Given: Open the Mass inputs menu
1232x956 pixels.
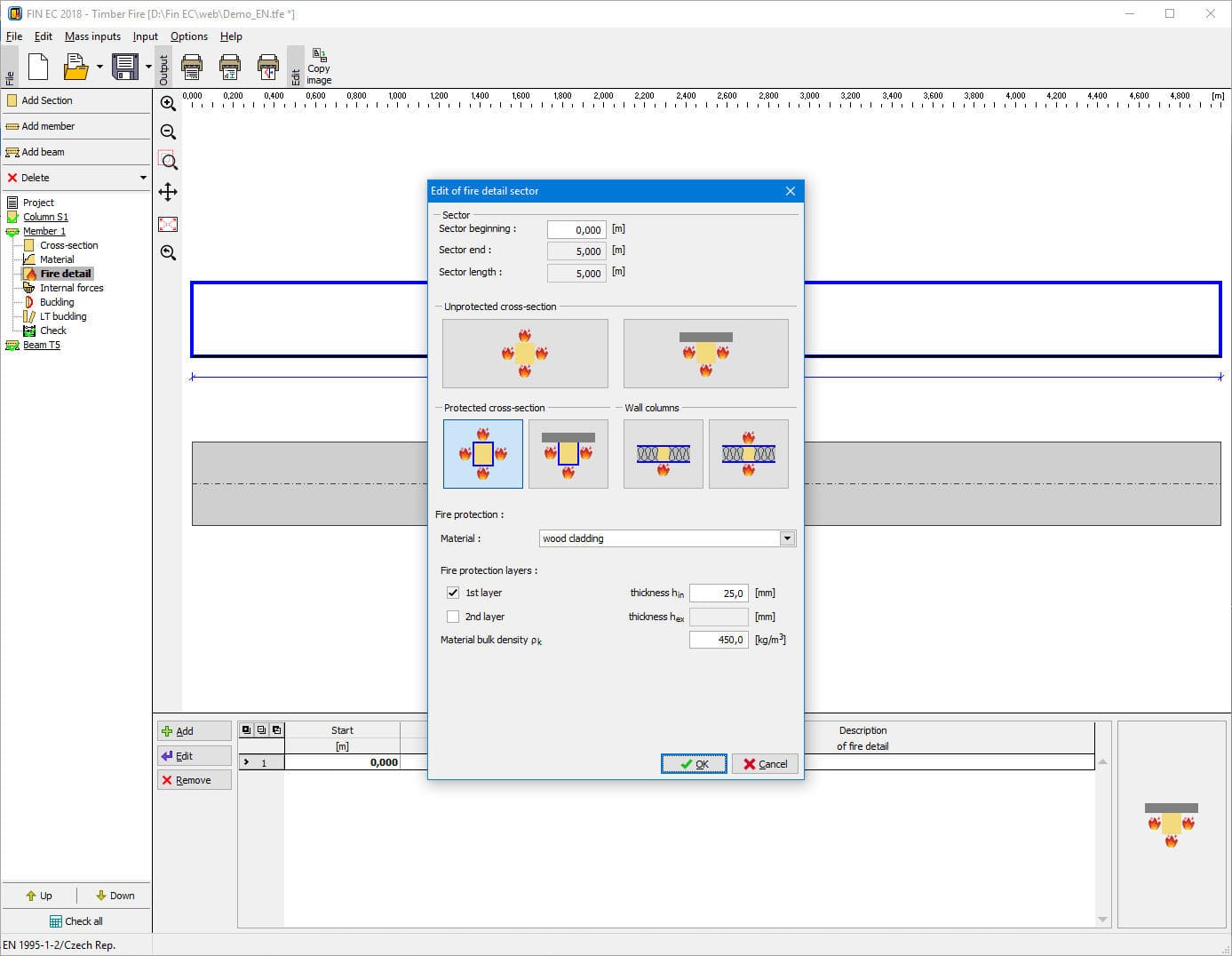Looking at the screenshot, I should [x=92, y=36].
